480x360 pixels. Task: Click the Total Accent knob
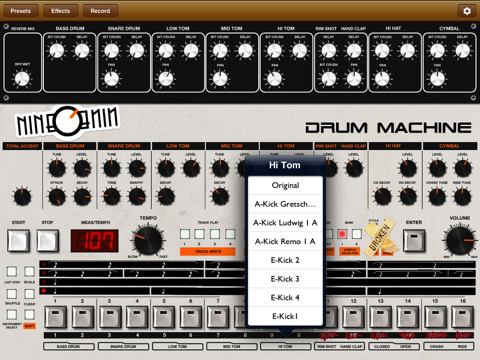tap(22, 197)
